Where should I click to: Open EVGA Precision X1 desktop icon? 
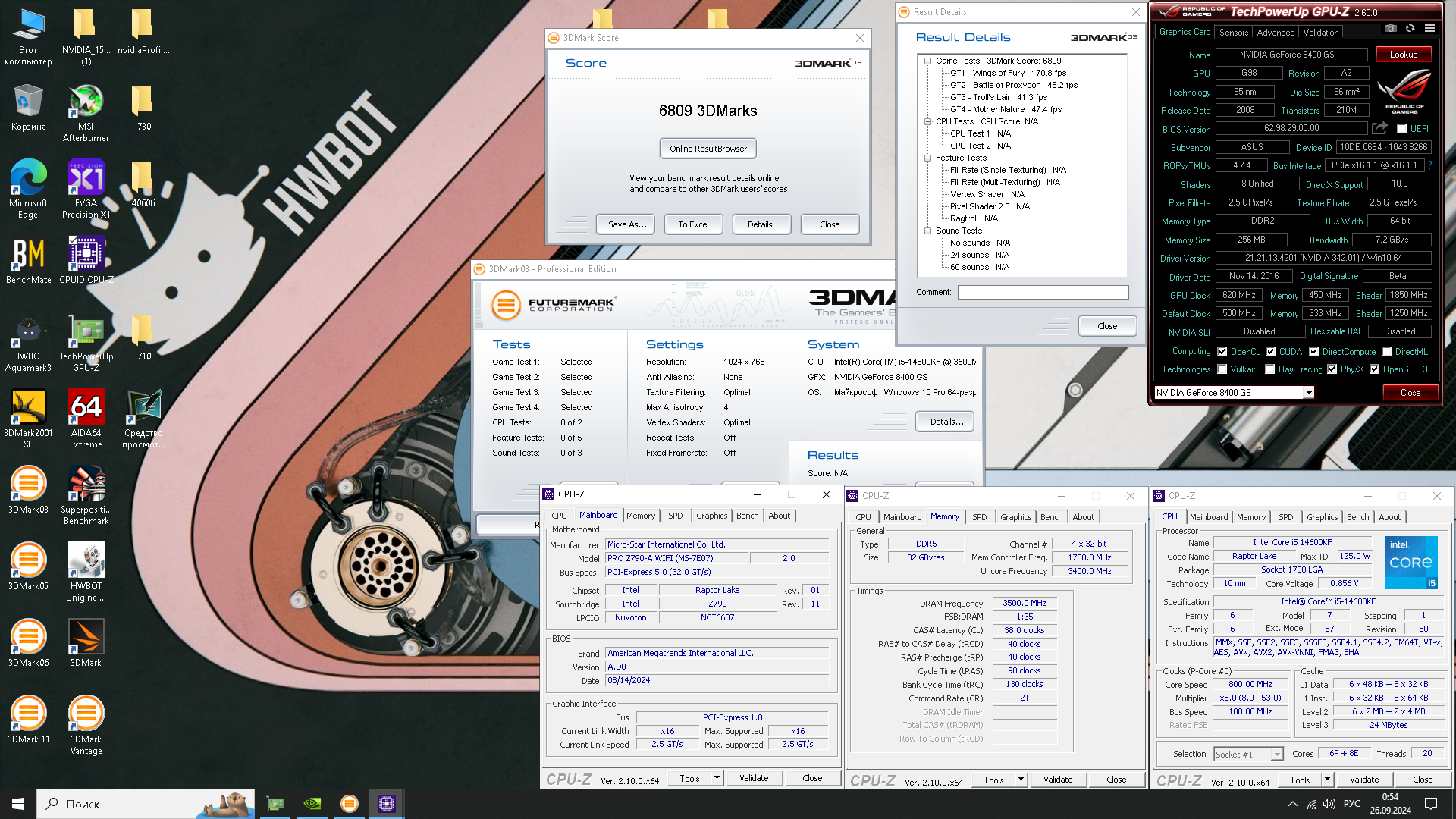click(x=86, y=190)
